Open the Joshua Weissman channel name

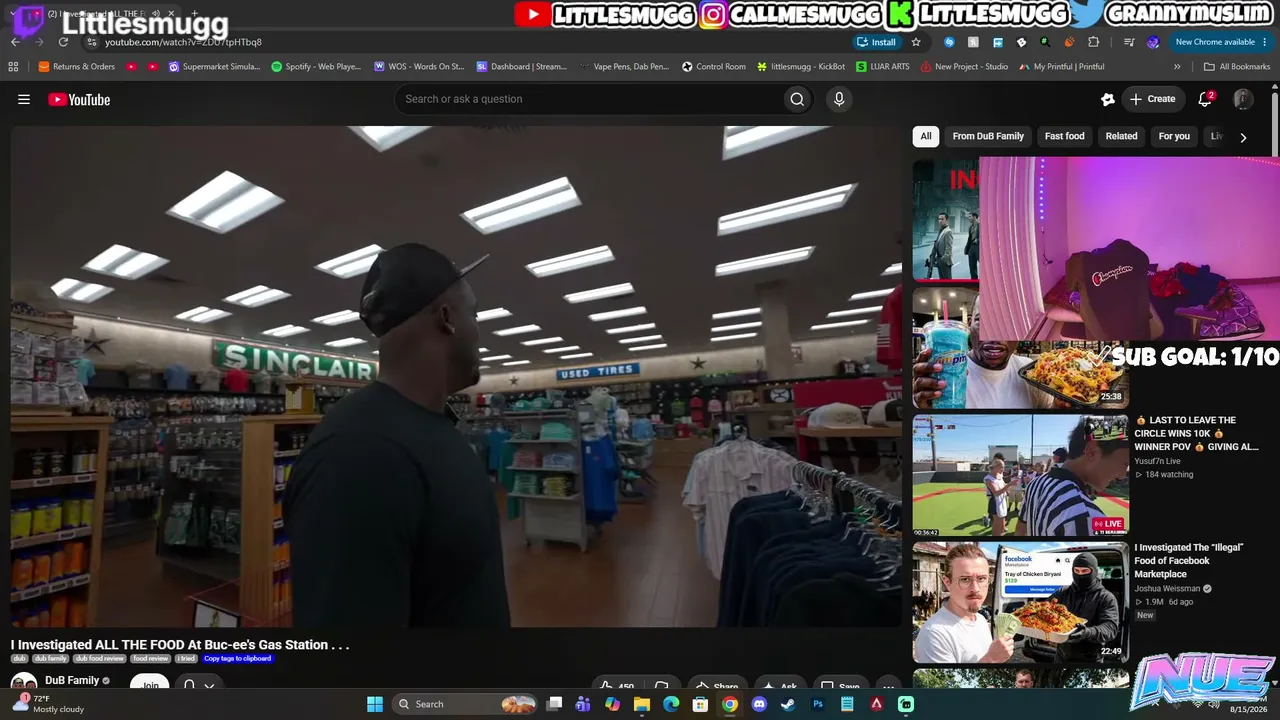tap(1167, 589)
